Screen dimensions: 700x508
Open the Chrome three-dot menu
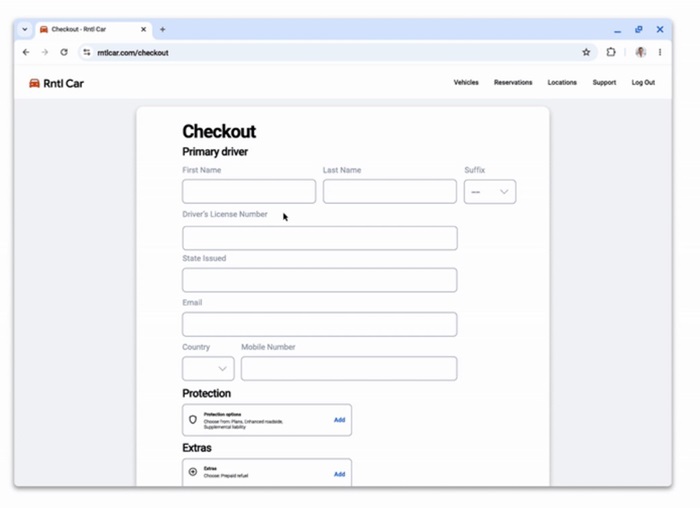click(660, 52)
